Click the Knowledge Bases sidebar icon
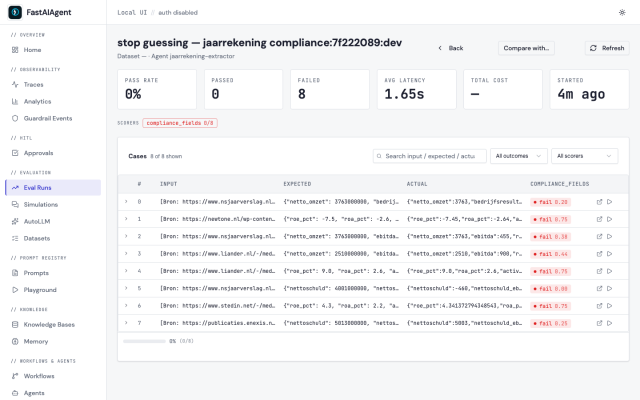Image resolution: width=640 pixels, height=400 pixels. (x=15, y=324)
